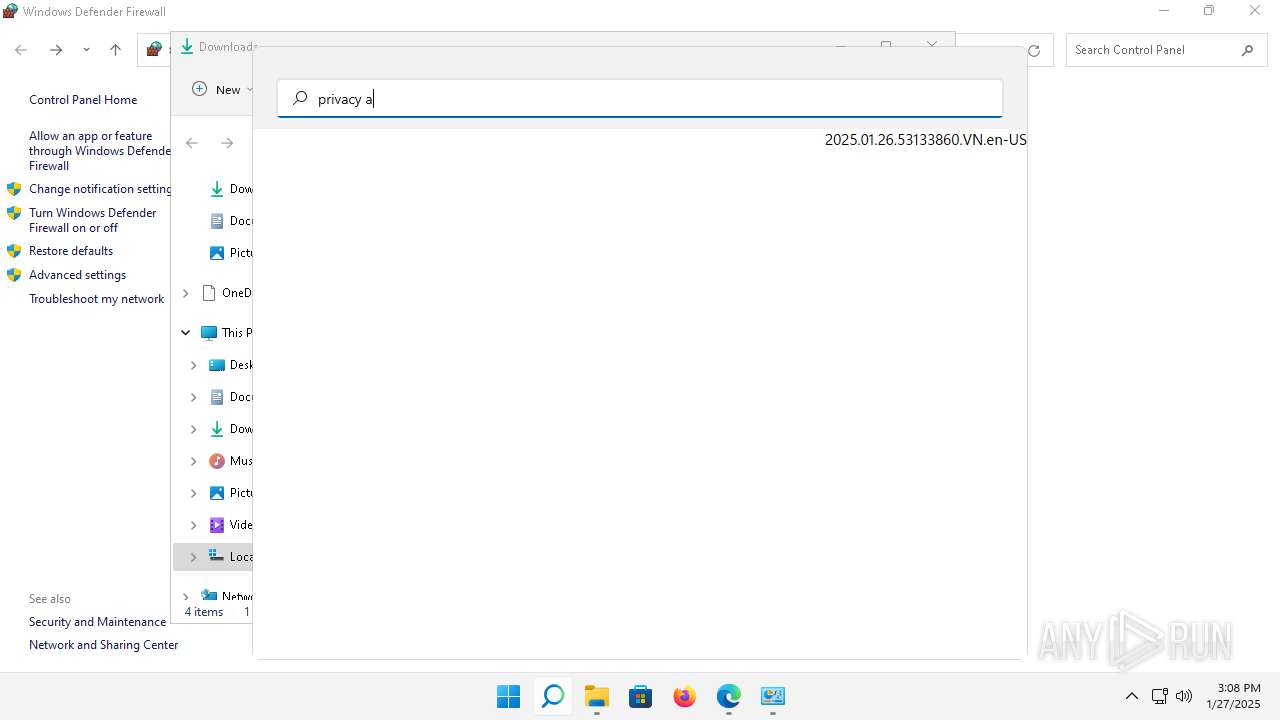
Task: Click the Control Panel search magnifier icon
Action: 1247,50
